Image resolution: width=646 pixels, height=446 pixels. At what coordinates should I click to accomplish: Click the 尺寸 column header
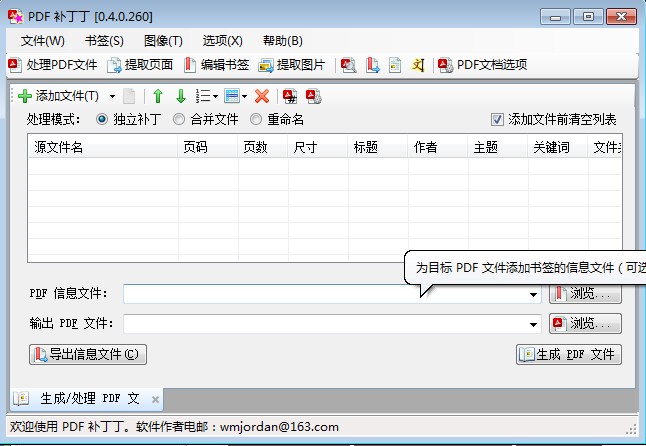tap(318, 147)
